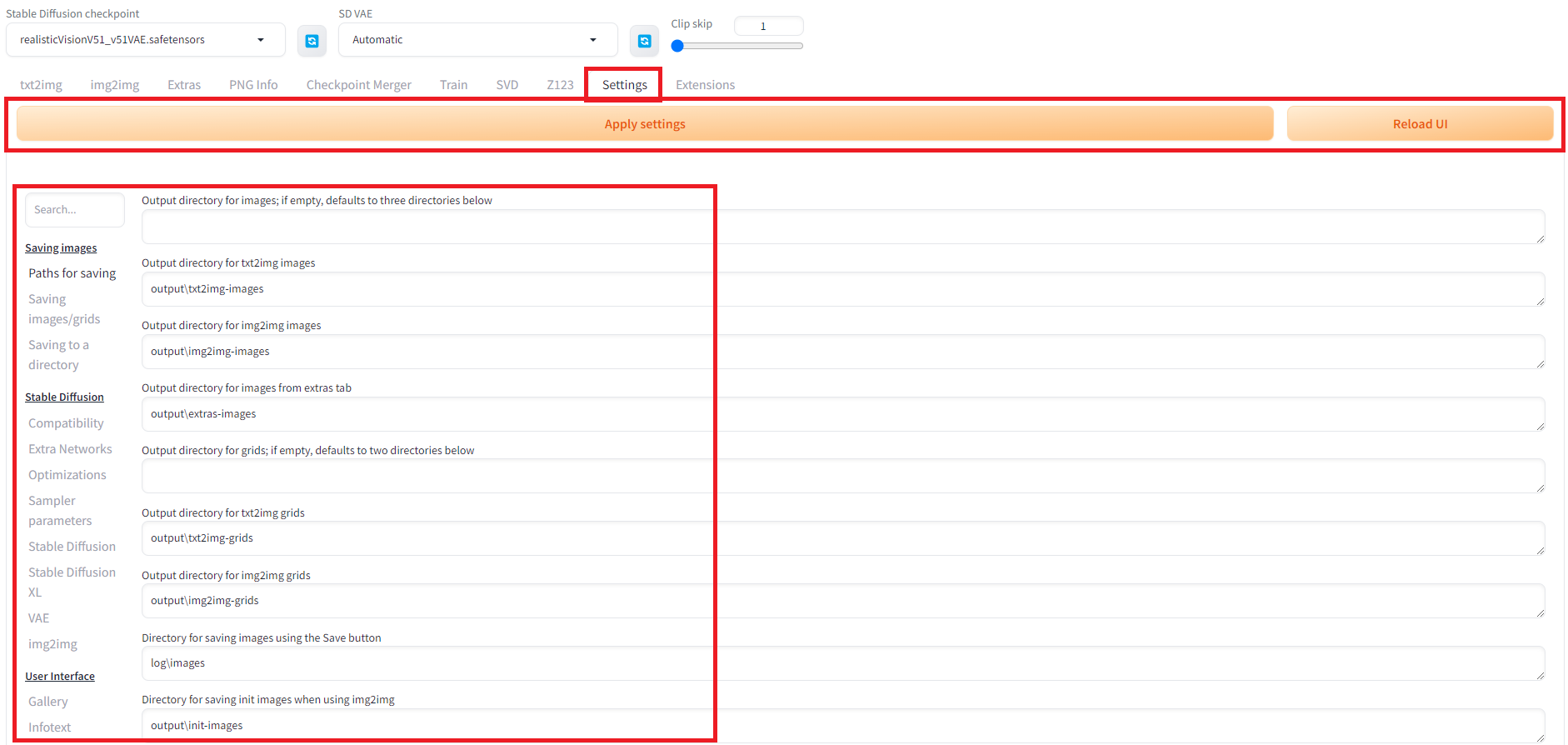Refresh the SD VAE list
Screen dimensions: 1568x745
(x=644, y=41)
